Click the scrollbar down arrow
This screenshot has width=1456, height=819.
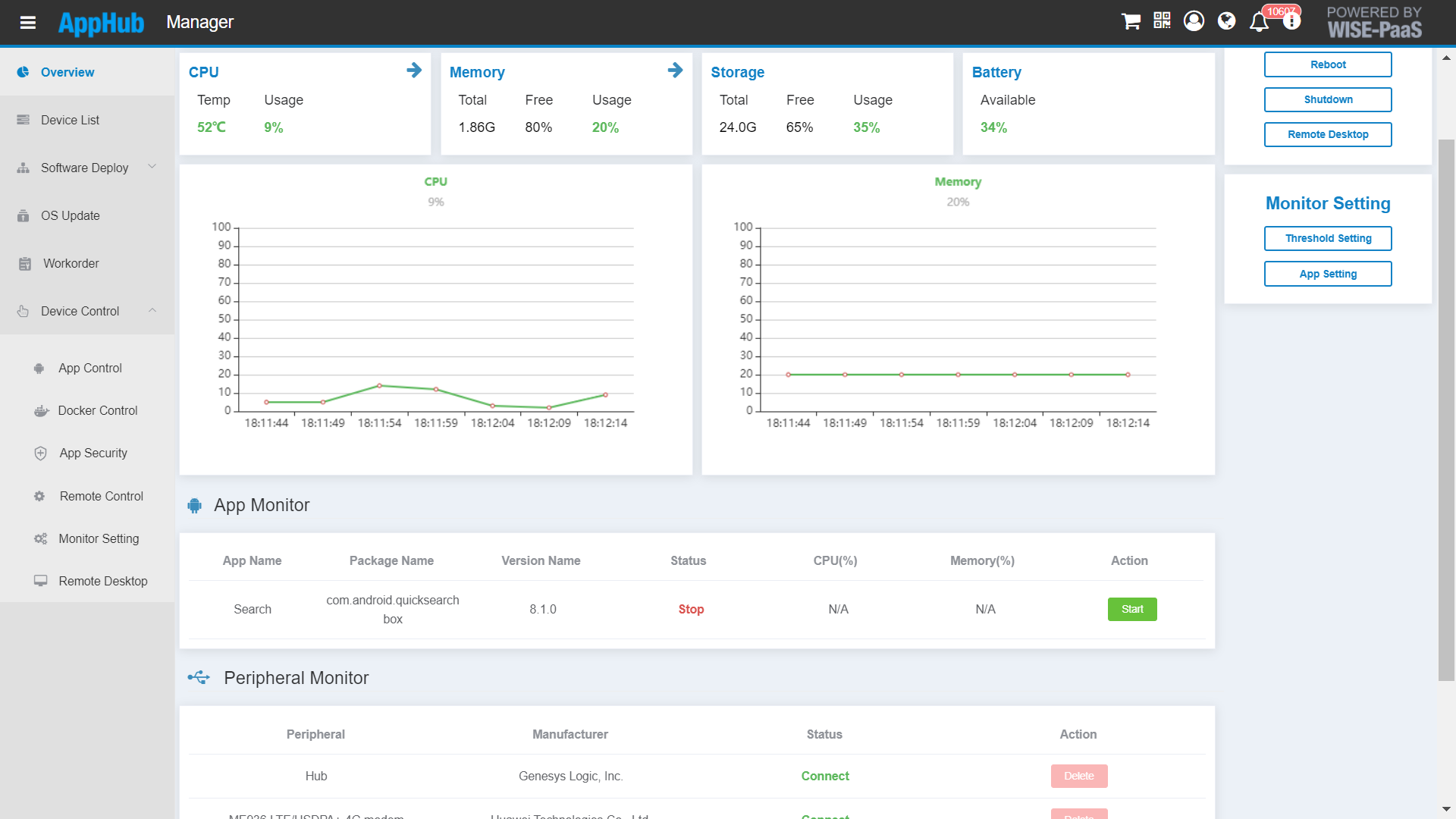pyautogui.click(x=1446, y=810)
